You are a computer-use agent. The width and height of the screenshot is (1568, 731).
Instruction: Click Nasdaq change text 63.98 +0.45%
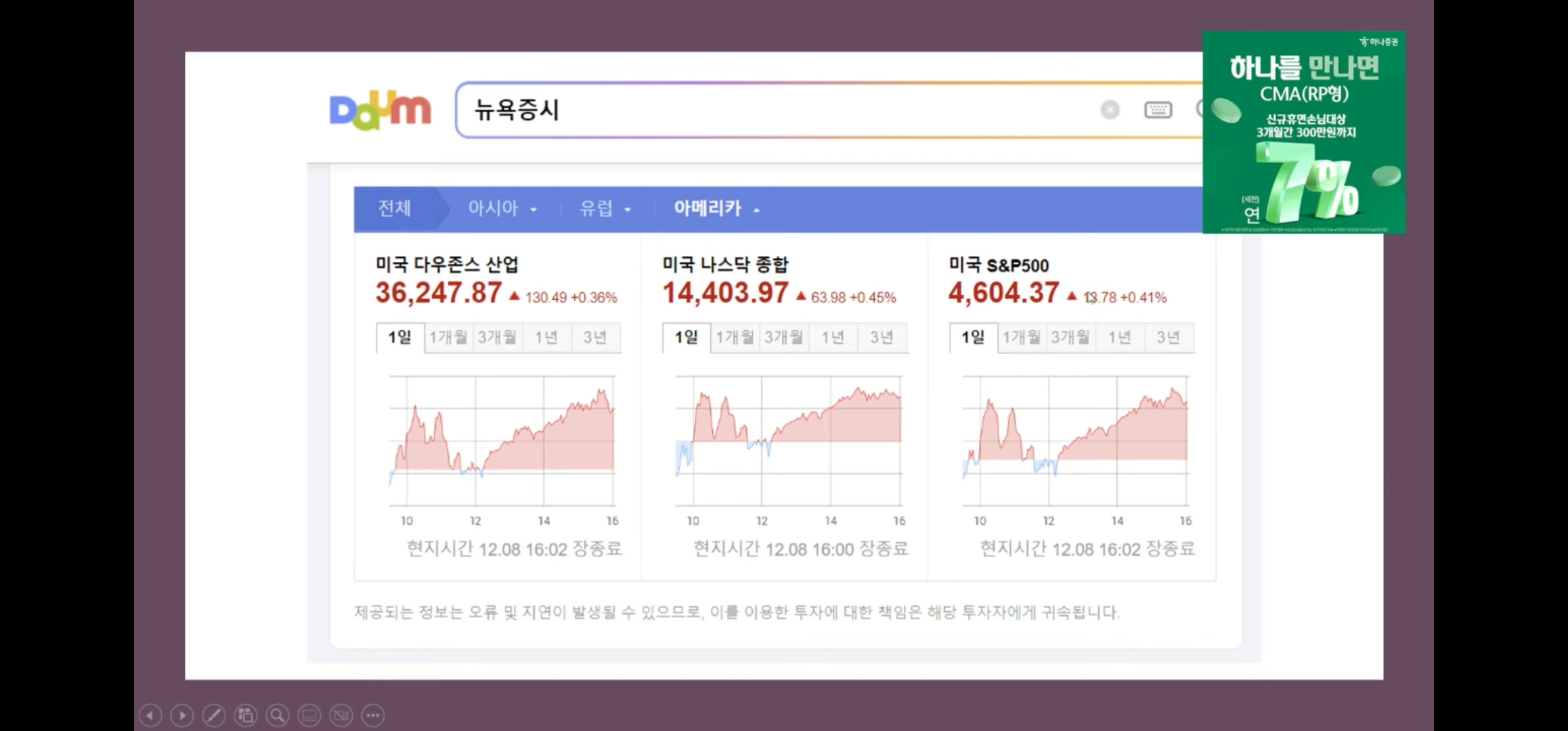[x=854, y=298]
